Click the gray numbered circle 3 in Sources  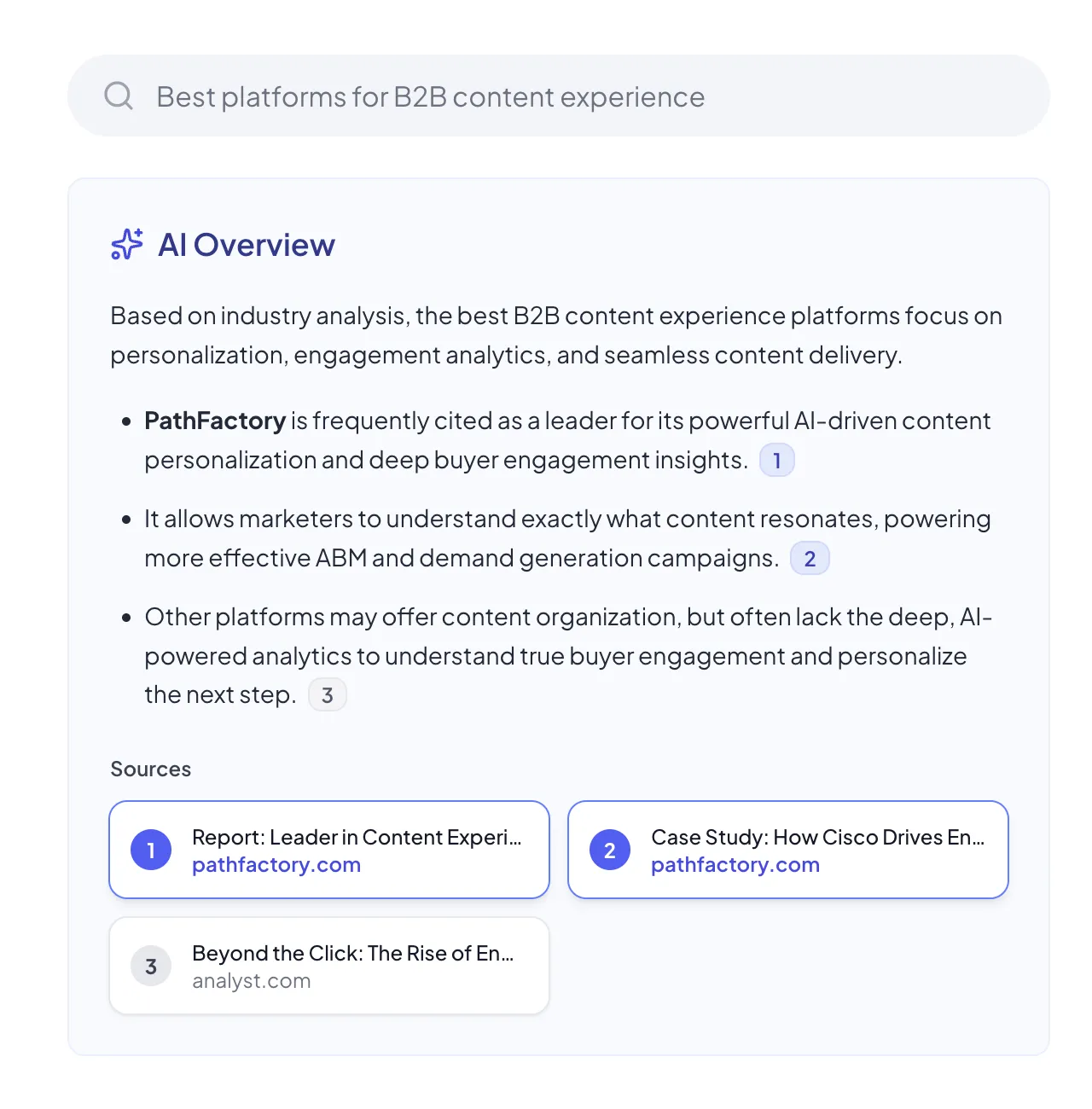tap(151, 966)
